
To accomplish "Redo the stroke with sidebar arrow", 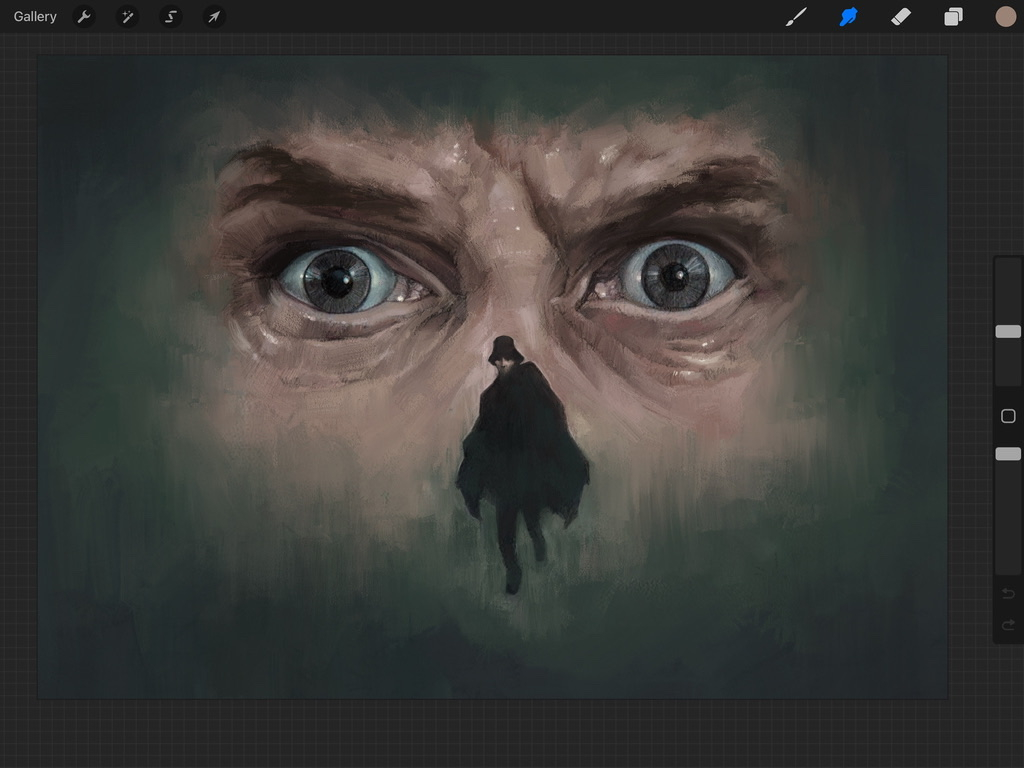I will pyautogui.click(x=1008, y=626).
